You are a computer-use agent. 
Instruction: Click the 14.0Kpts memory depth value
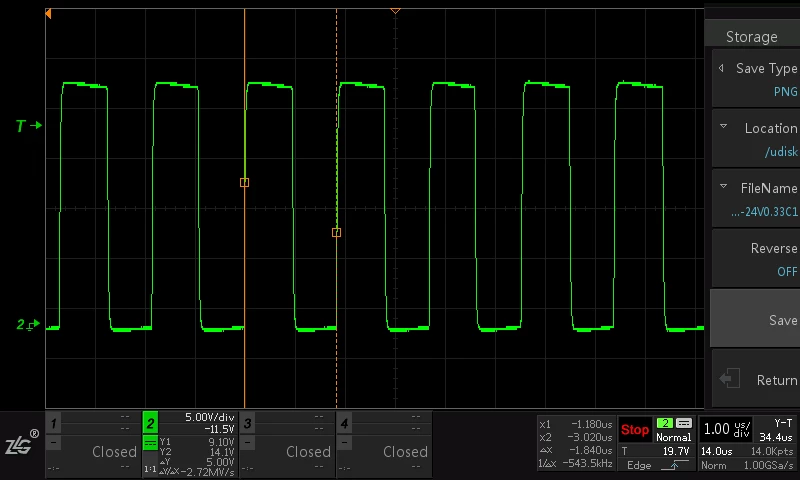click(x=772, y=451)
